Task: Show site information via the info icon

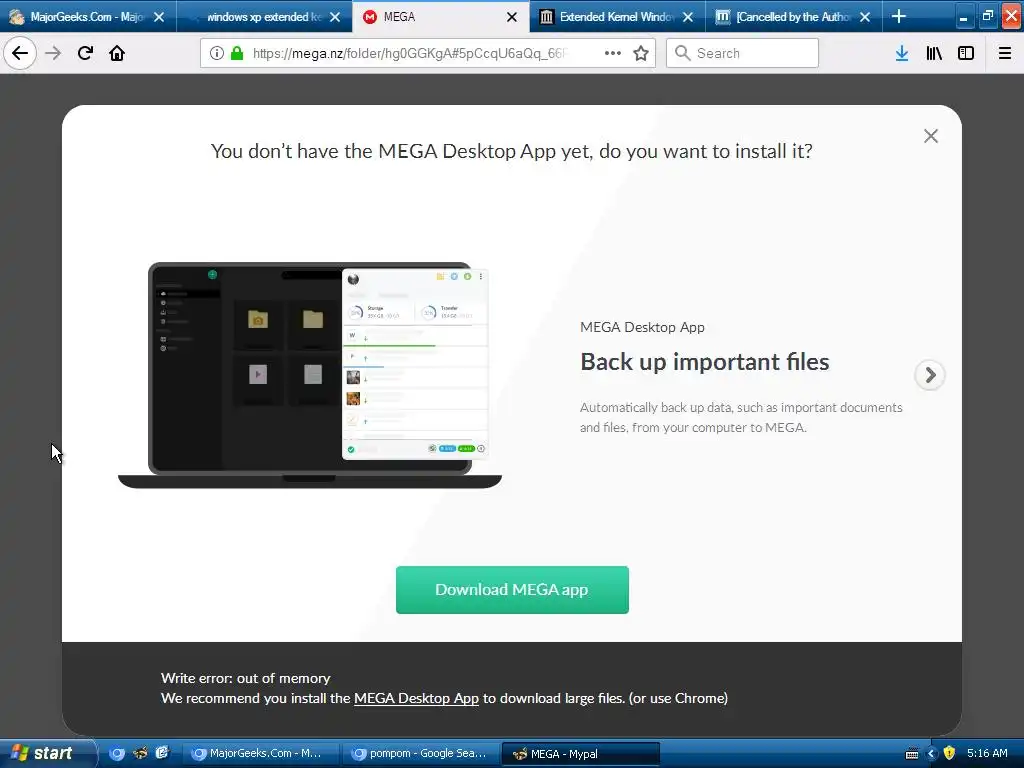Action: (x=217, y=53)
